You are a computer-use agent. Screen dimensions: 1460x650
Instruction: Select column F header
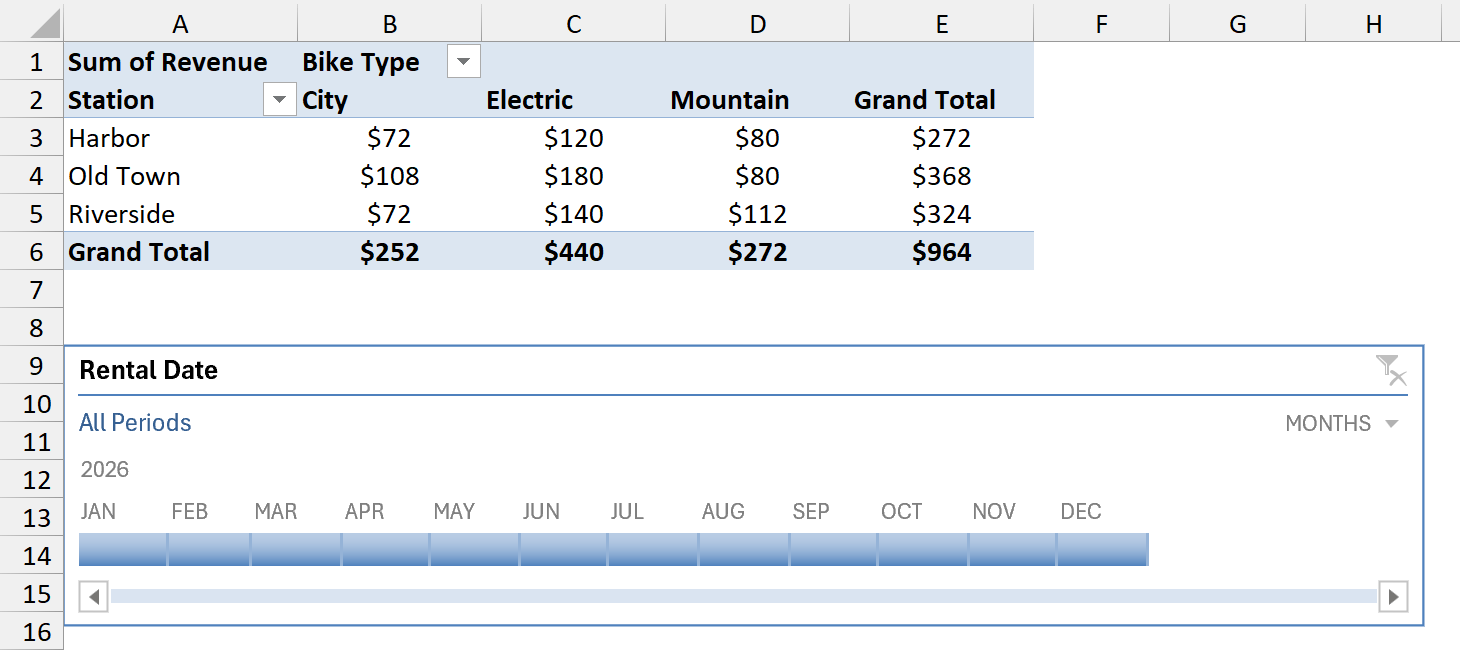click(1101, 24)
